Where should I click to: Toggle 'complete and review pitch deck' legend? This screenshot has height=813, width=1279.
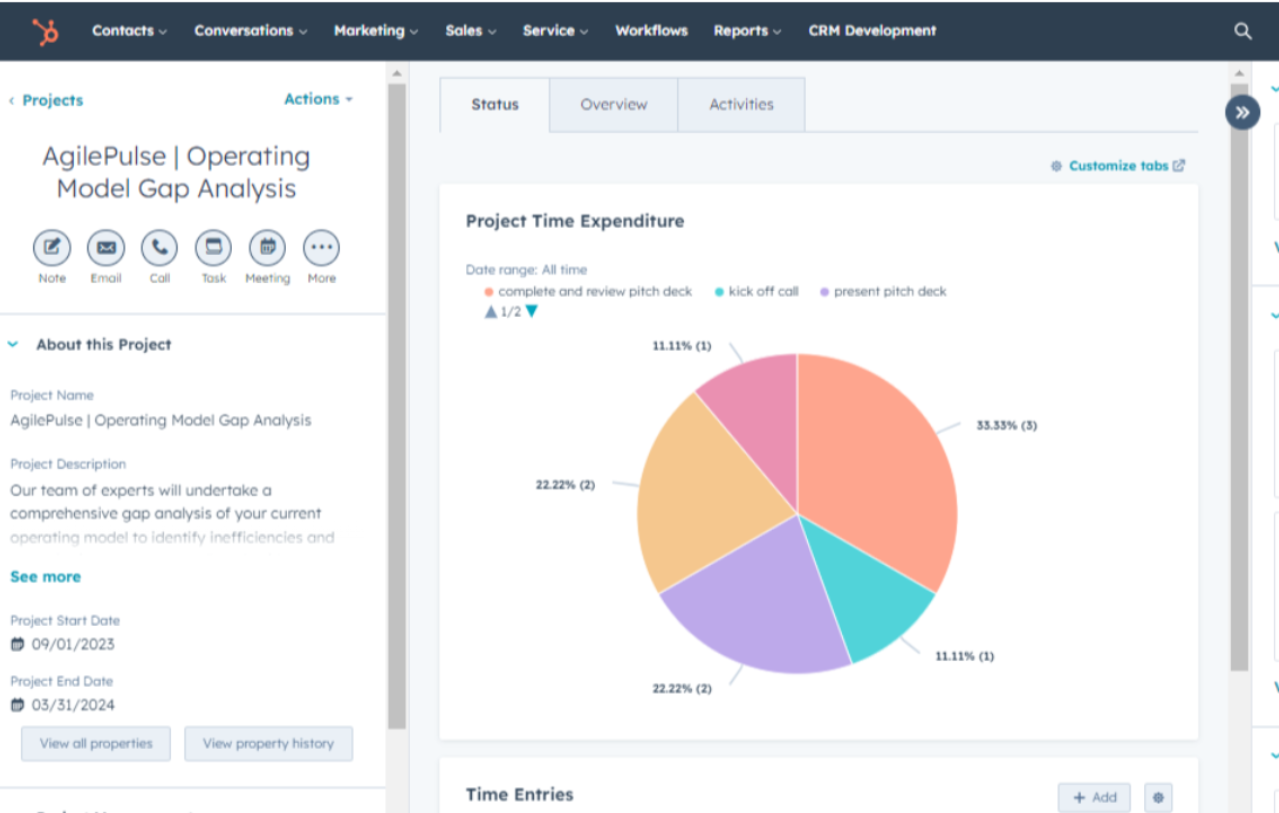click(x=588, y=292)
